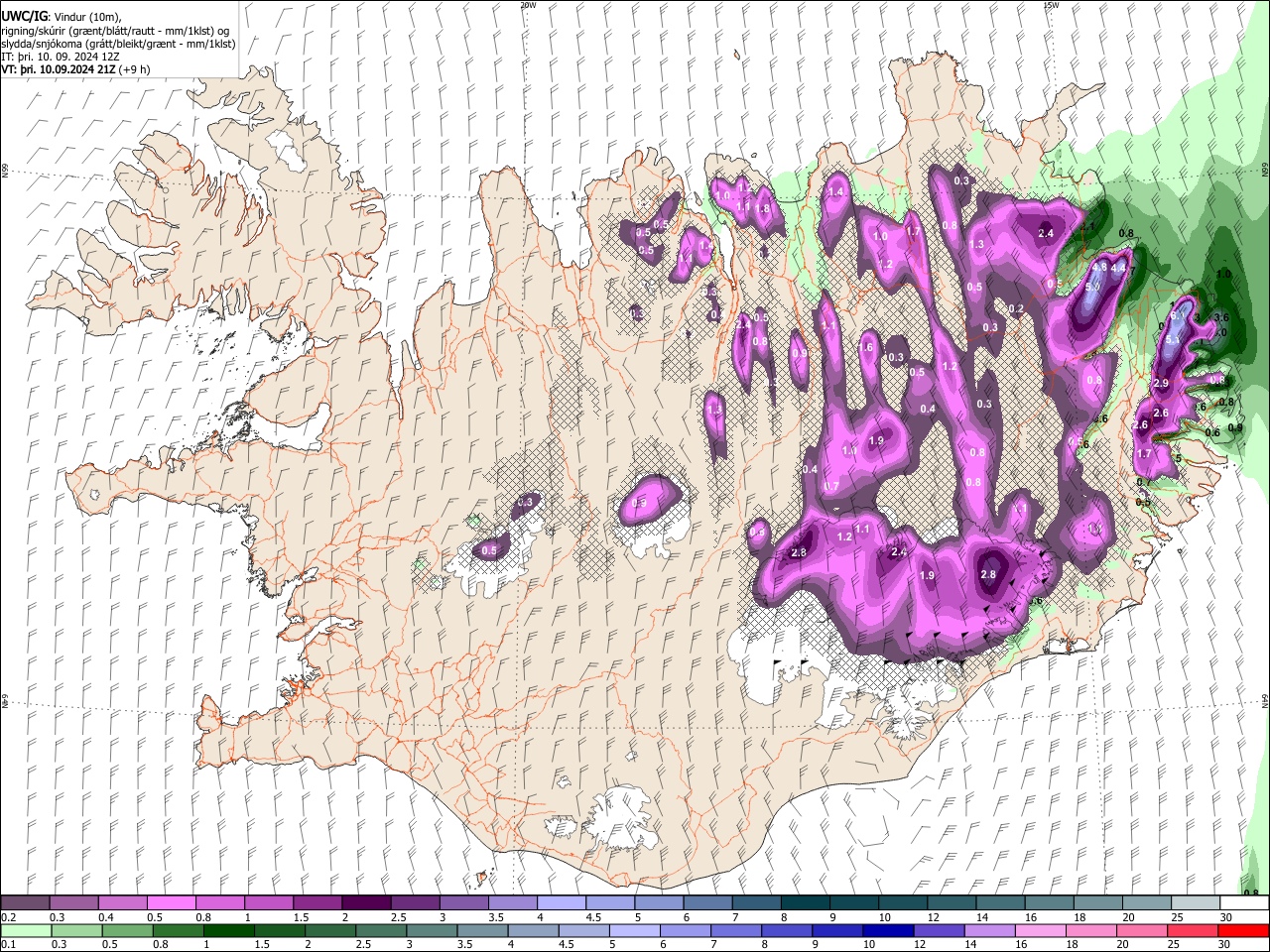Select bottom-row pale green swatch 0.1 to 0.3
The width and height of the screenshot is (1270, 952).
[x=26, y=931]
